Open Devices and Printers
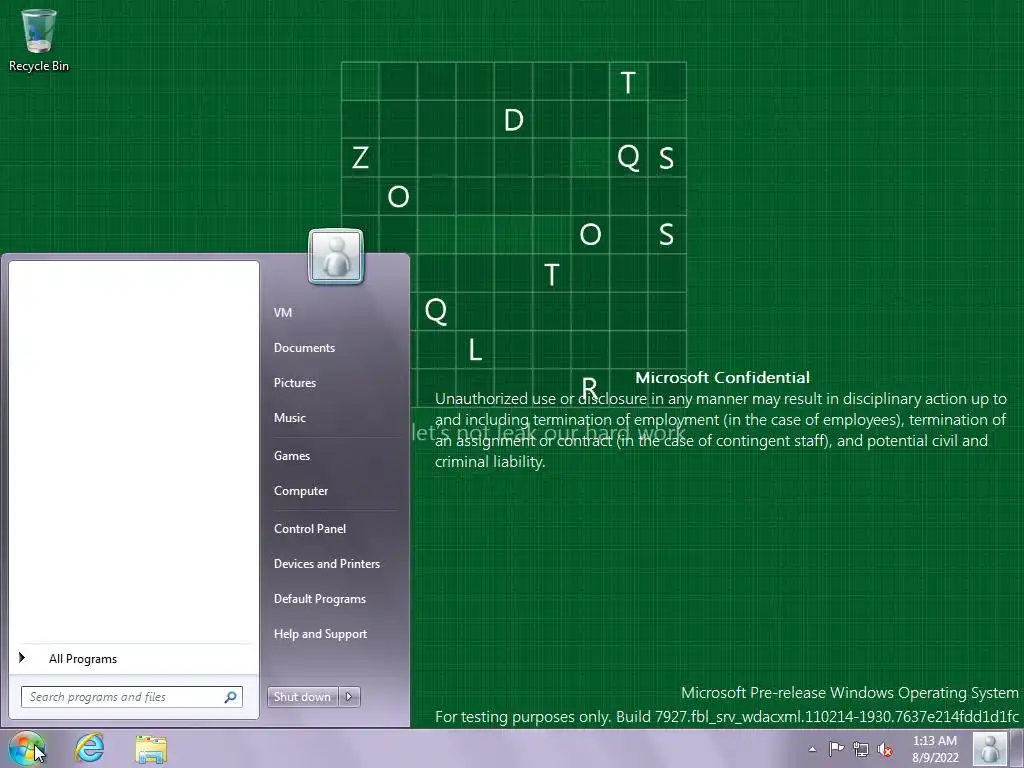 pos(327,564)
